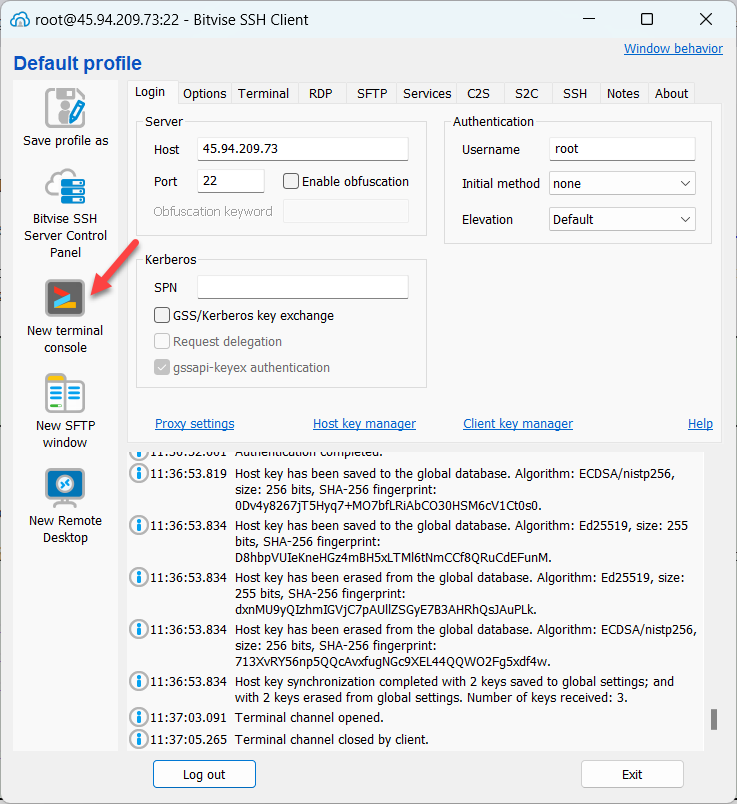The height and width of the screenshot is (804, 737).
Task: Click the log panel scrollbar thumb
Action: click(x=713, y=719)
